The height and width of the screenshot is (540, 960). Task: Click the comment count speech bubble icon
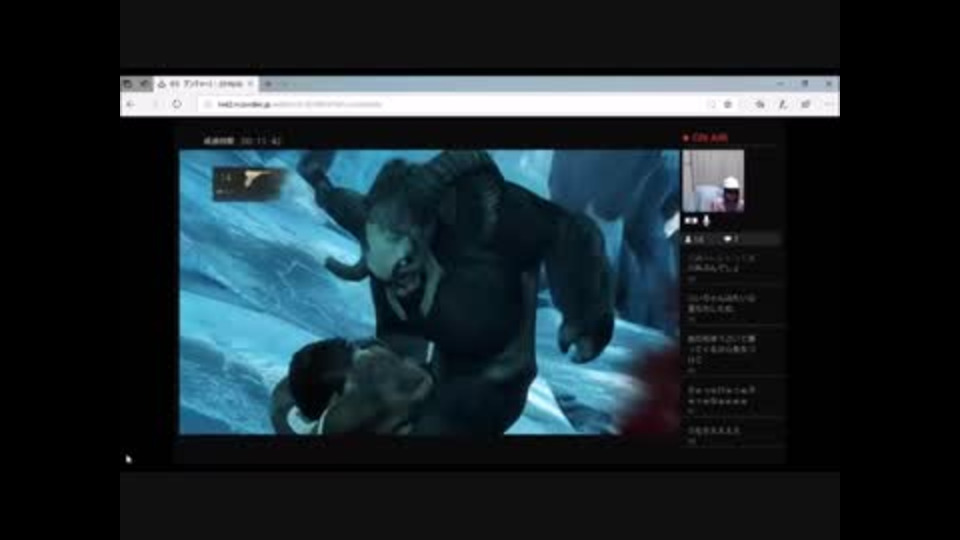tap(727, 239)
